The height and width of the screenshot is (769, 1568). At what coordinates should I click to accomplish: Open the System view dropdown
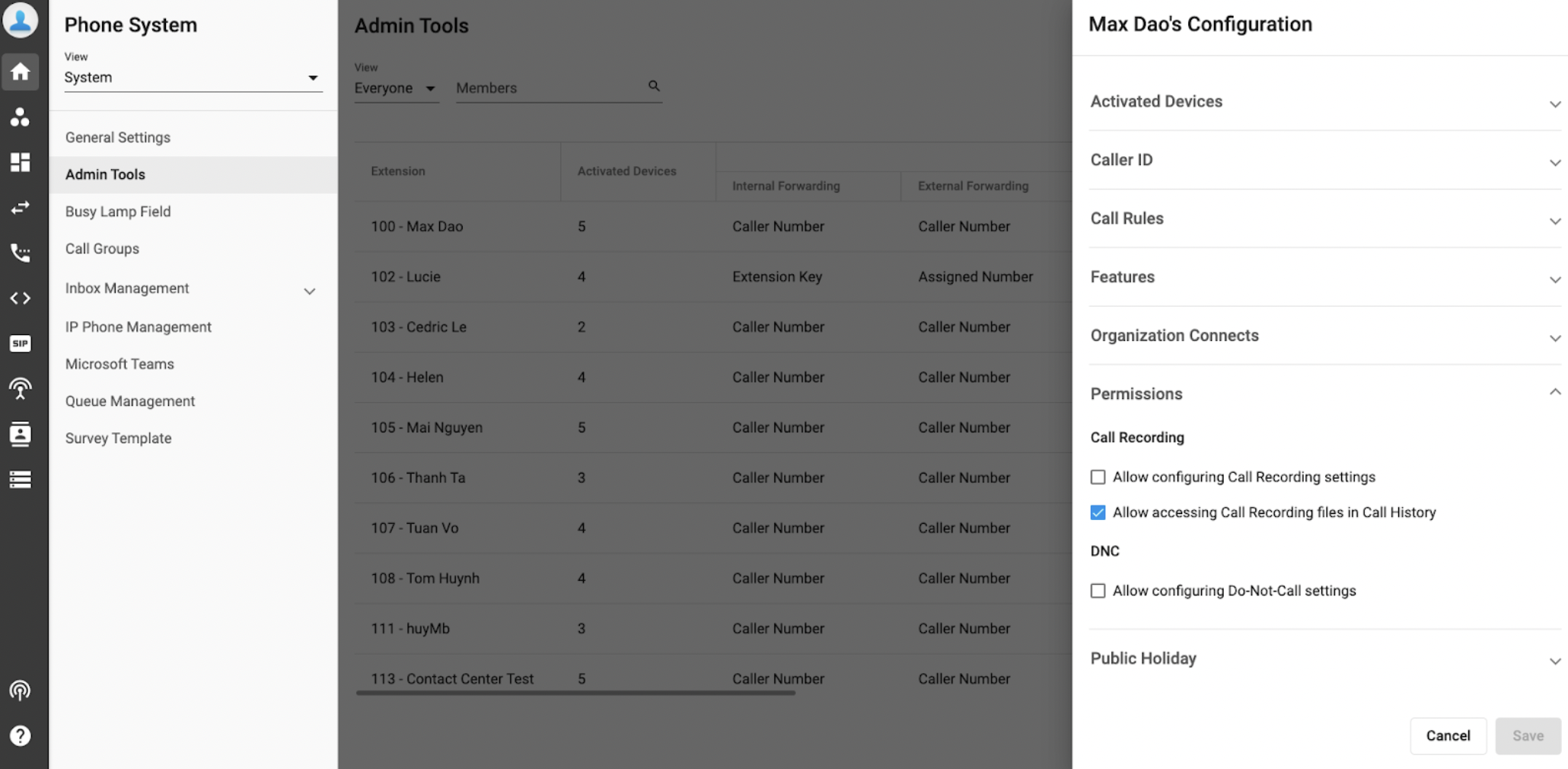click(x=193, y=78)
